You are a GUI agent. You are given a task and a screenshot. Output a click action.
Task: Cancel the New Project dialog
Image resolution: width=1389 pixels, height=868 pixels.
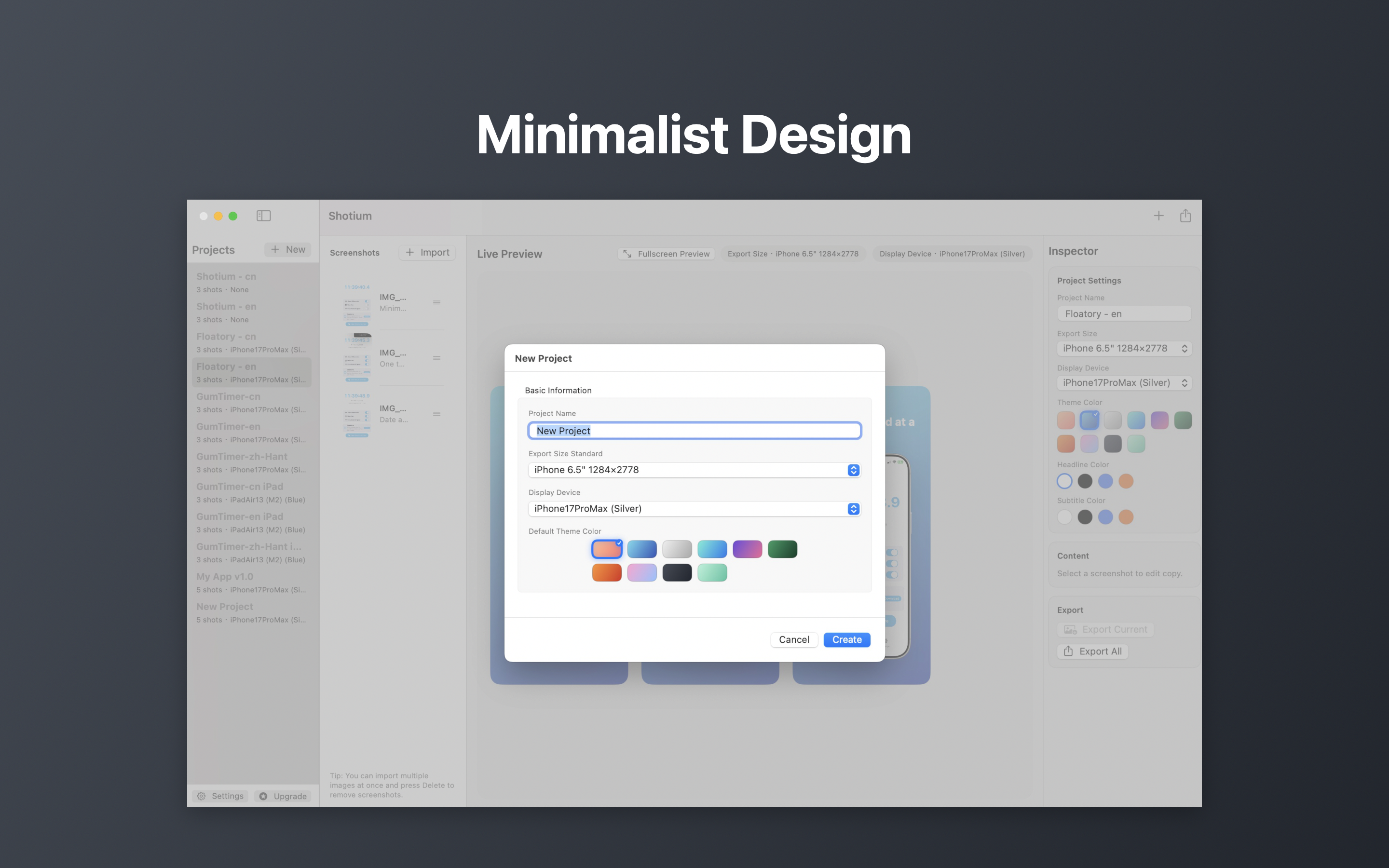click(794, 639)
